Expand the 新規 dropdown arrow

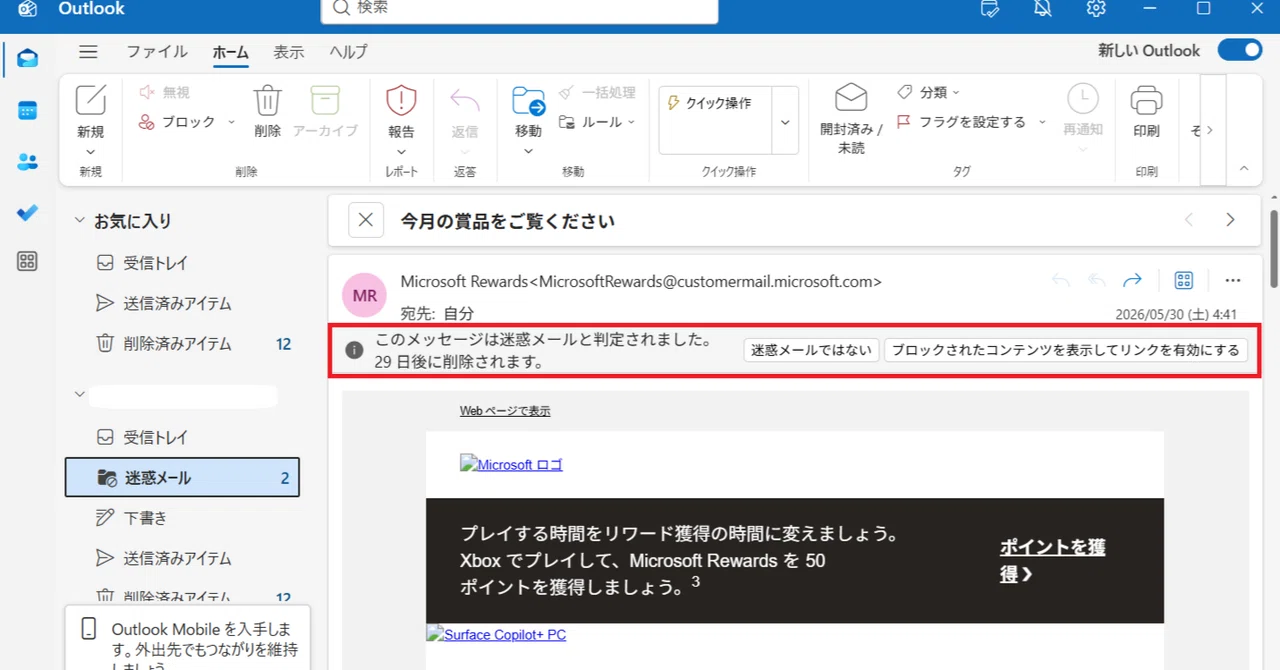(x=91, y=152)
